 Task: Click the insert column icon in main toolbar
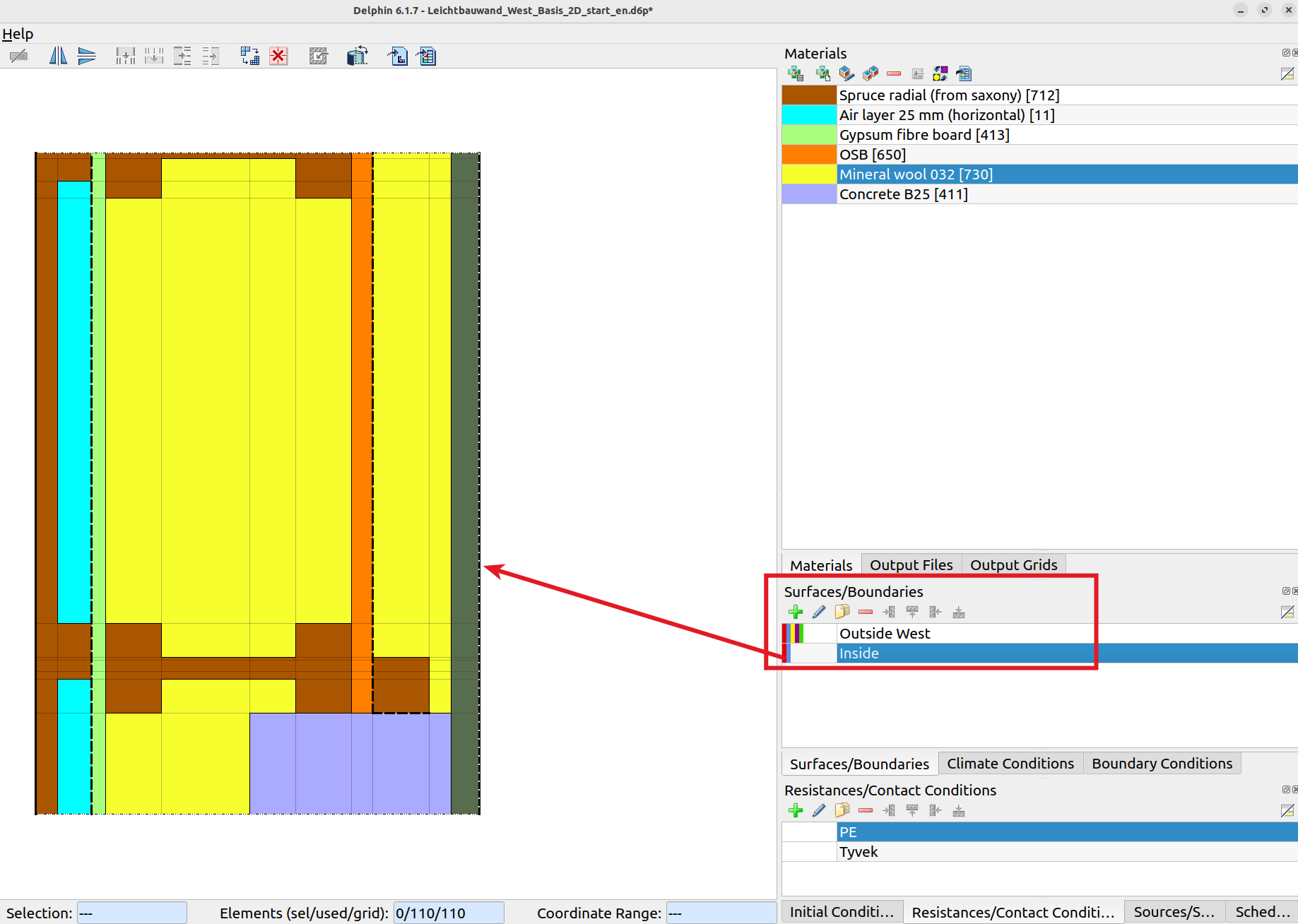125,56
